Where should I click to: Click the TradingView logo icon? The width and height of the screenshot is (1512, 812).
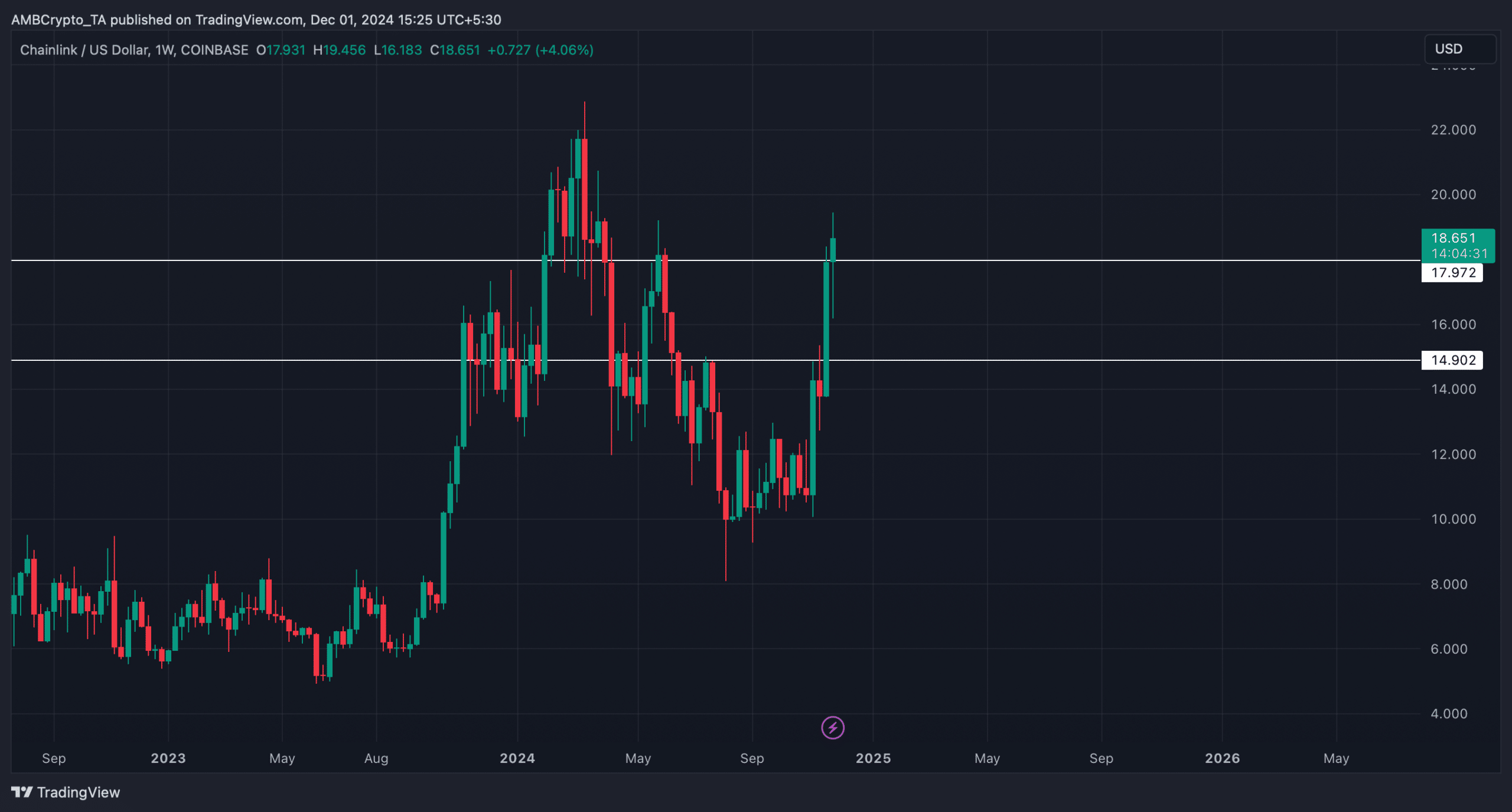point(22,792)
